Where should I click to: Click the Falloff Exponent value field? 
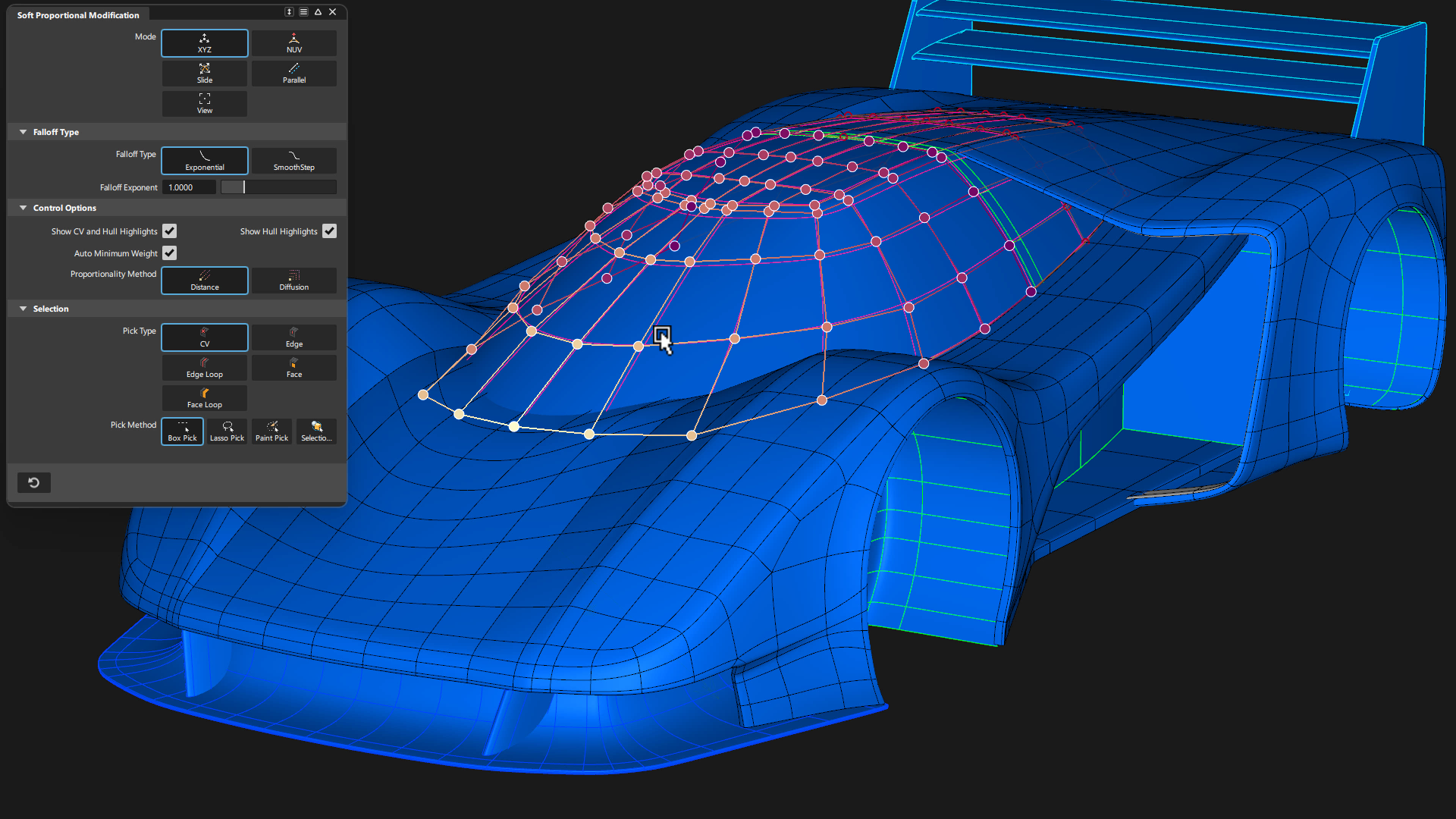(188, 187)
